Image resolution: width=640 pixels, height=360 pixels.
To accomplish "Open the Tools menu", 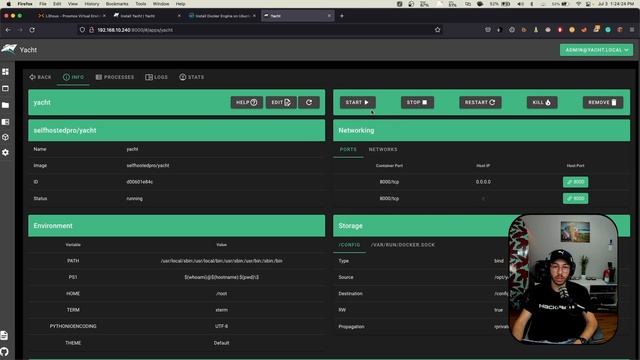I will click(x=141, y=4).
